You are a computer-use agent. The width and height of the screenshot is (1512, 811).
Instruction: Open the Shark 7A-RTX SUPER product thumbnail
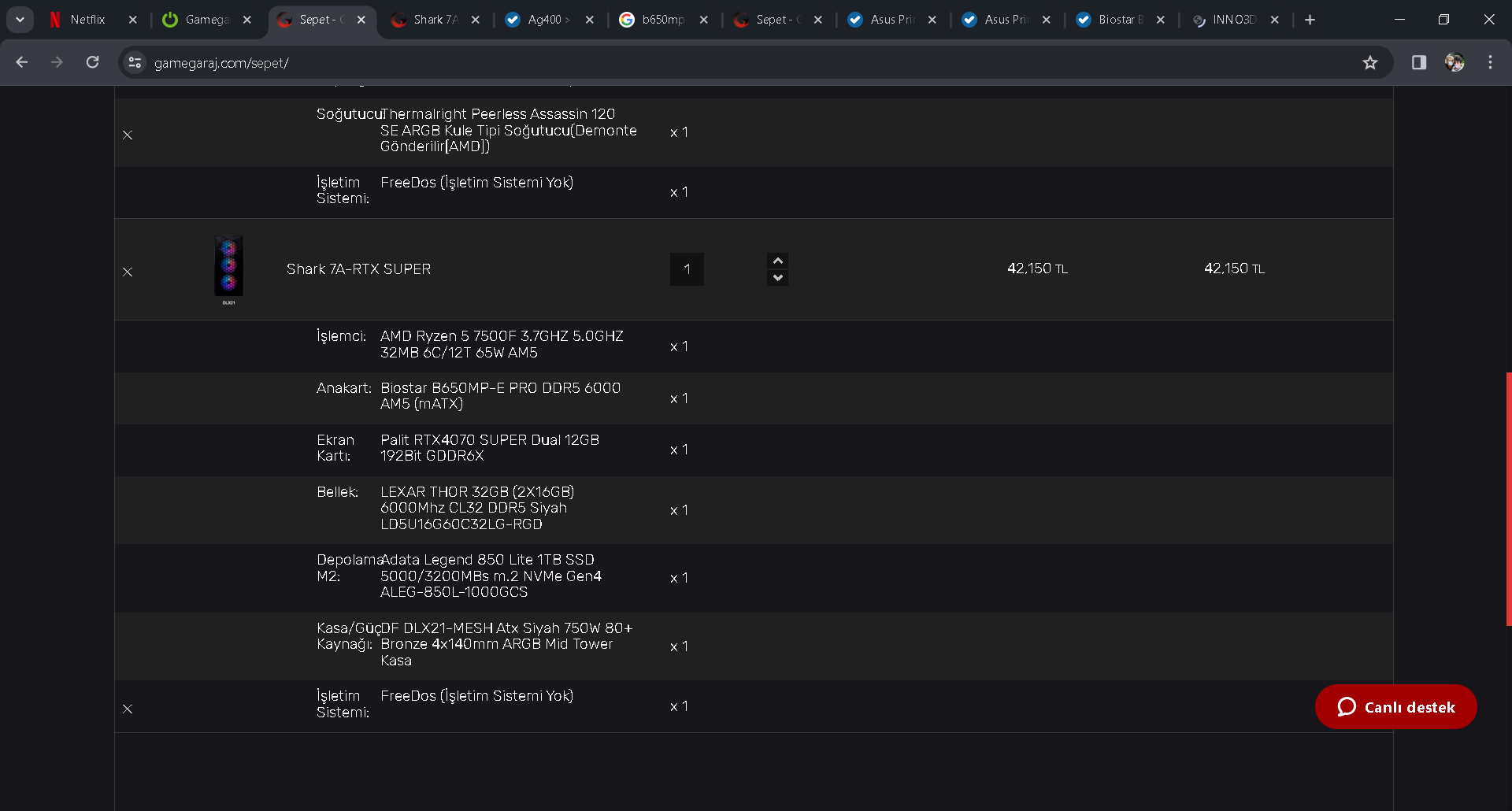click(228, 269)
